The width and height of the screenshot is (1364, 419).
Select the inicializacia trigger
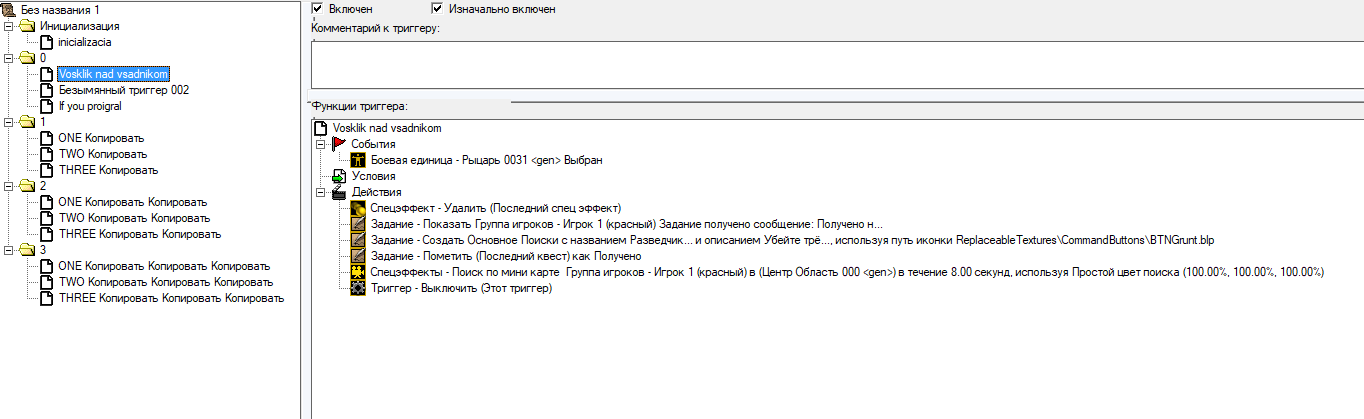click(85, 41)
